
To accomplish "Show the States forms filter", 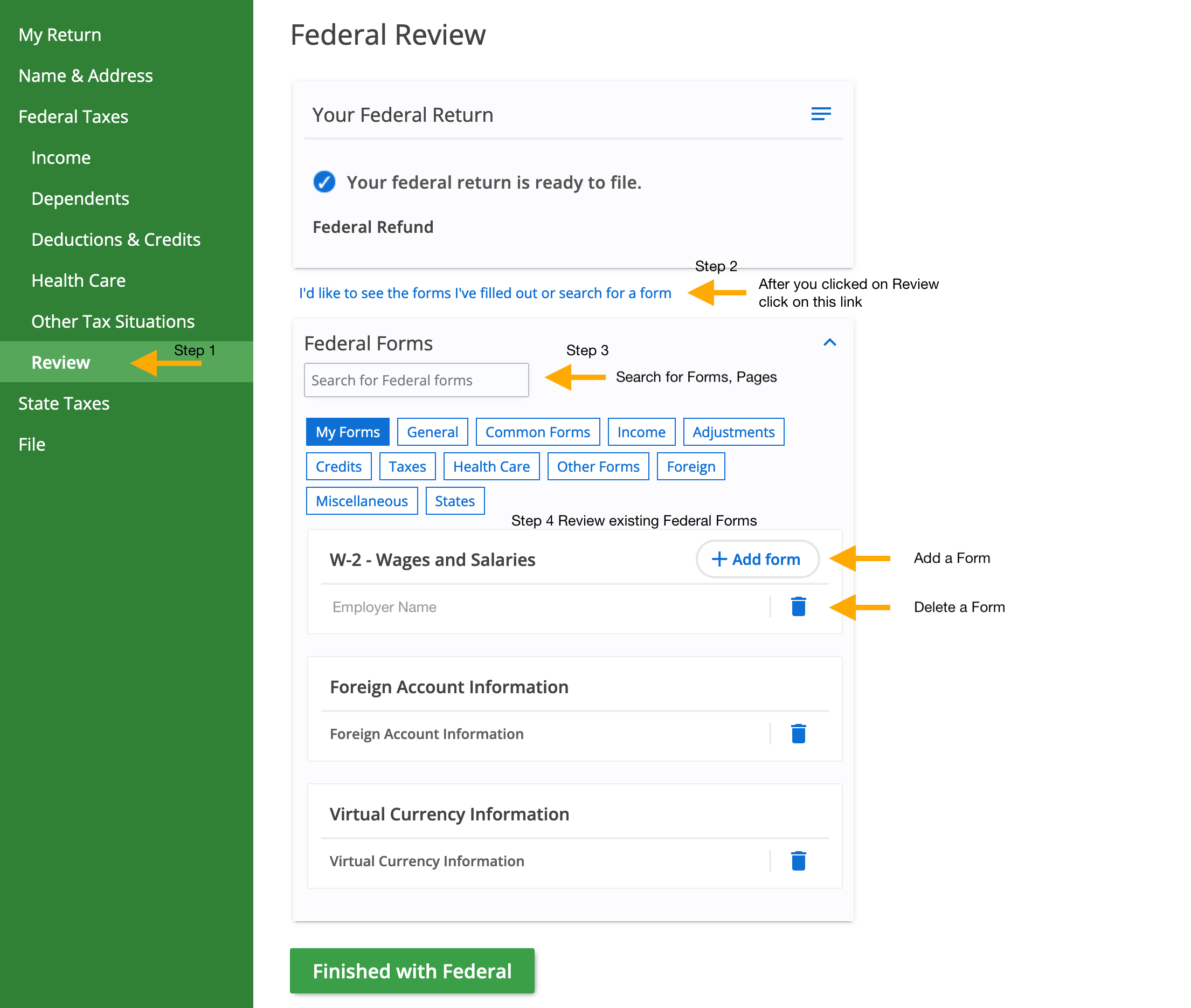I will click(x=455, y=501).
